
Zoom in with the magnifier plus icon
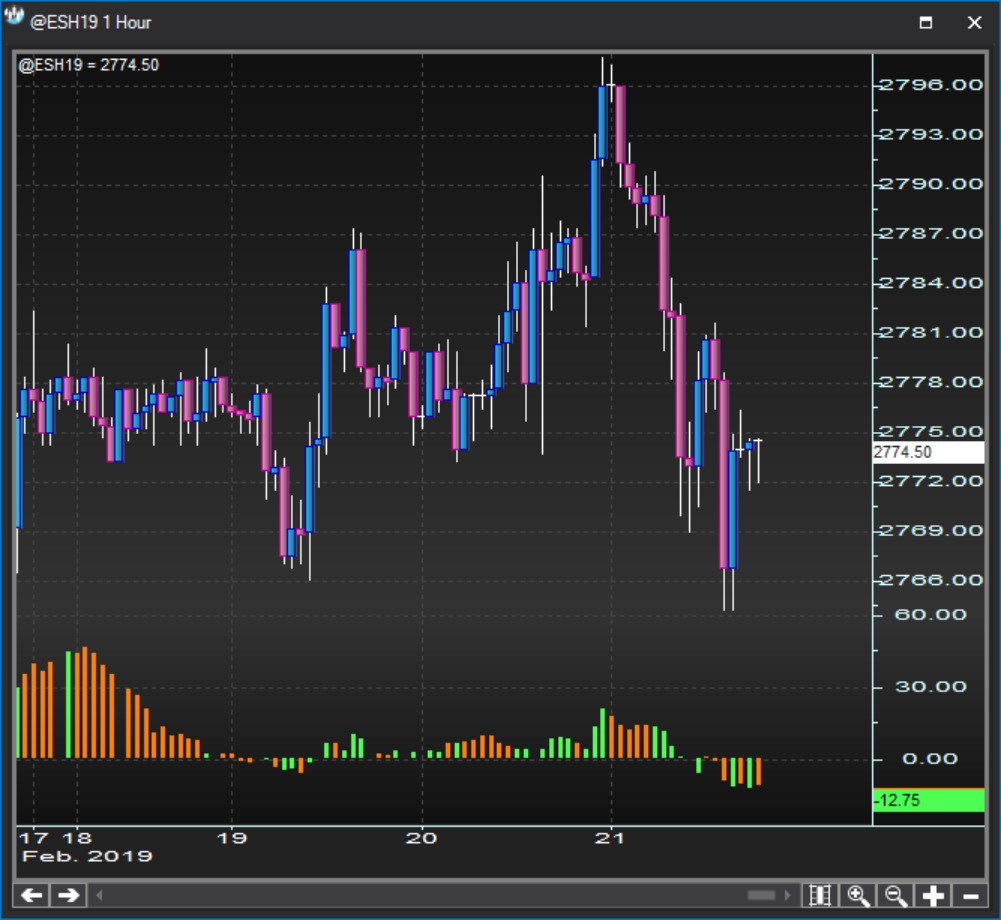click(x=857, y=895)
